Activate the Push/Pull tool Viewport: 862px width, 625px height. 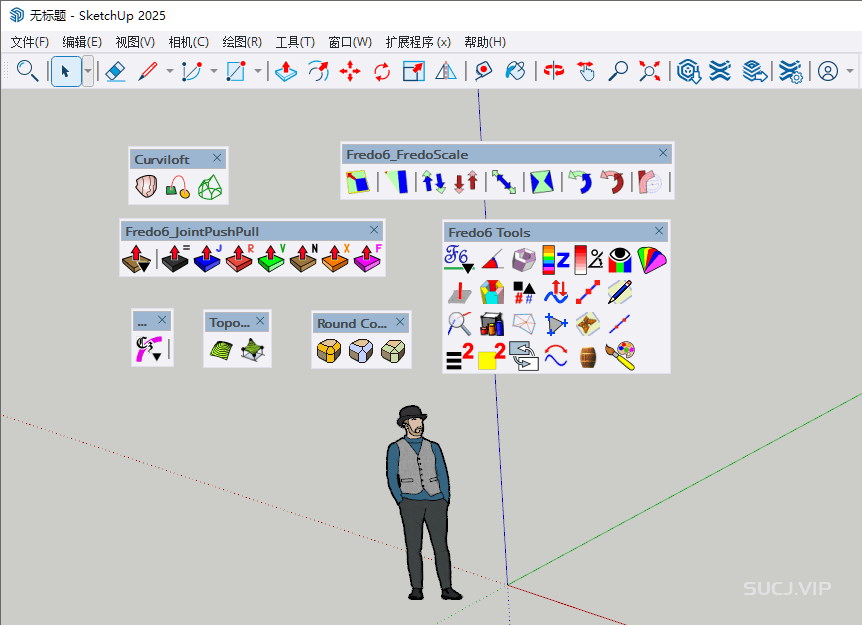(x=286, y=71)
